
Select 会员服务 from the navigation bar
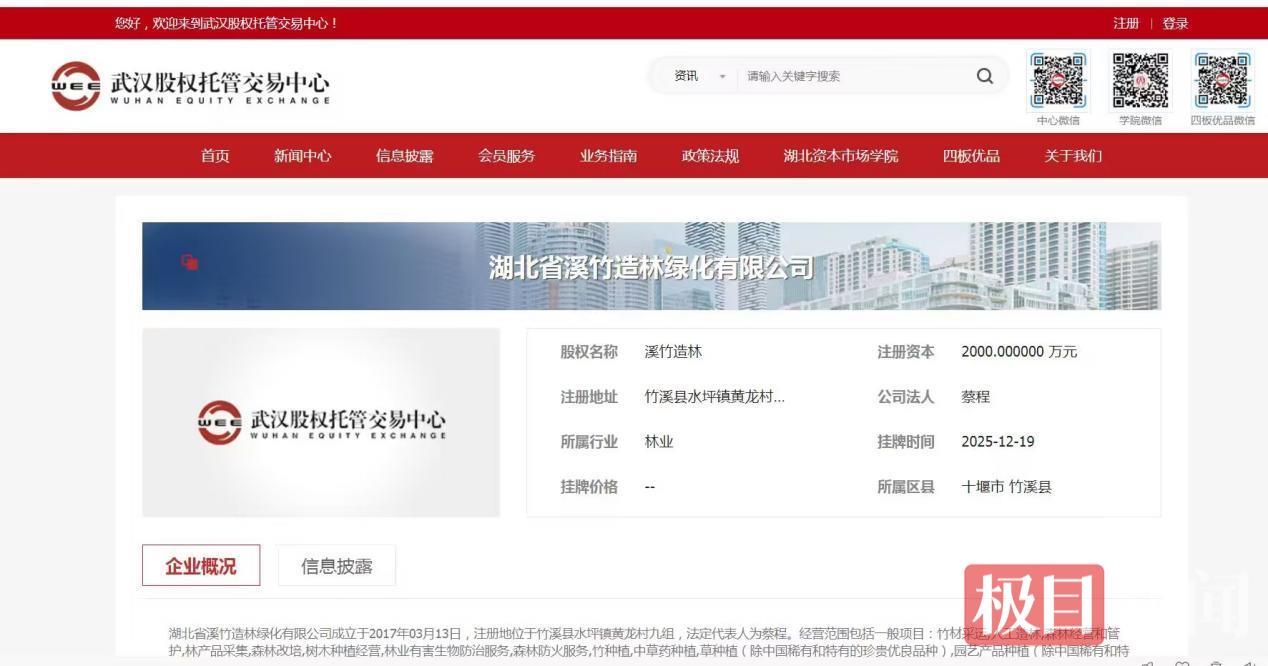[507, 156]
